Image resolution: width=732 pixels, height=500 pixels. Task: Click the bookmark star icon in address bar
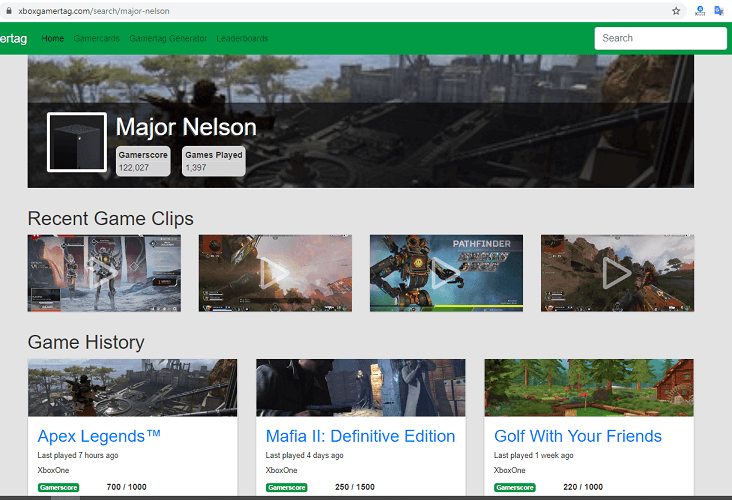[x=676, y=11]
